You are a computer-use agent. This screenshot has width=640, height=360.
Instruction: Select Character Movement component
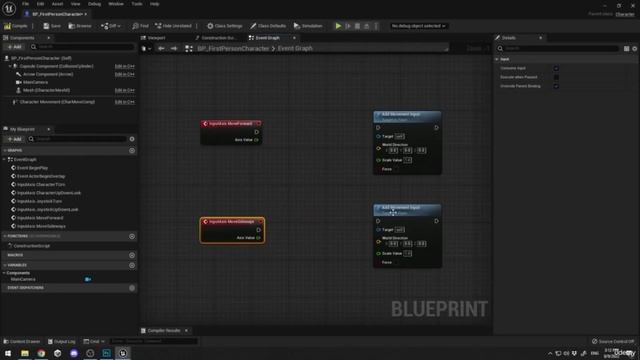pos(57,102)
